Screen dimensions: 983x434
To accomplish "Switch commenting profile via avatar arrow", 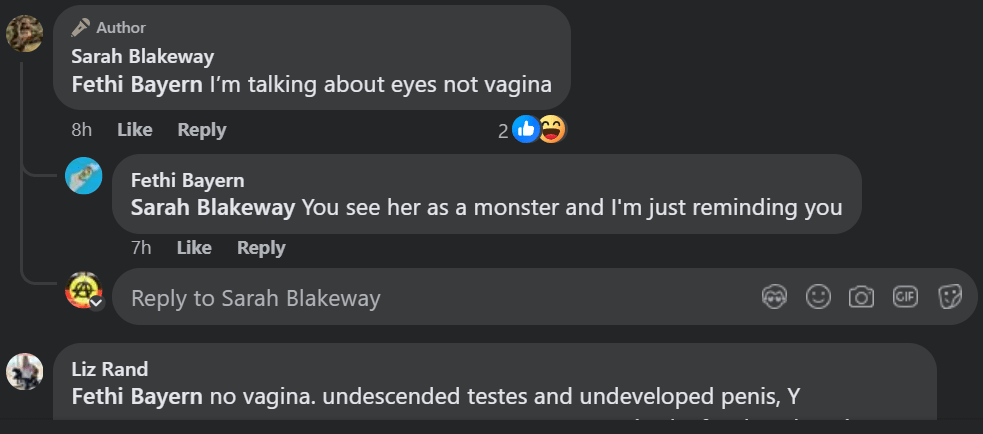I will coord(97,302).
